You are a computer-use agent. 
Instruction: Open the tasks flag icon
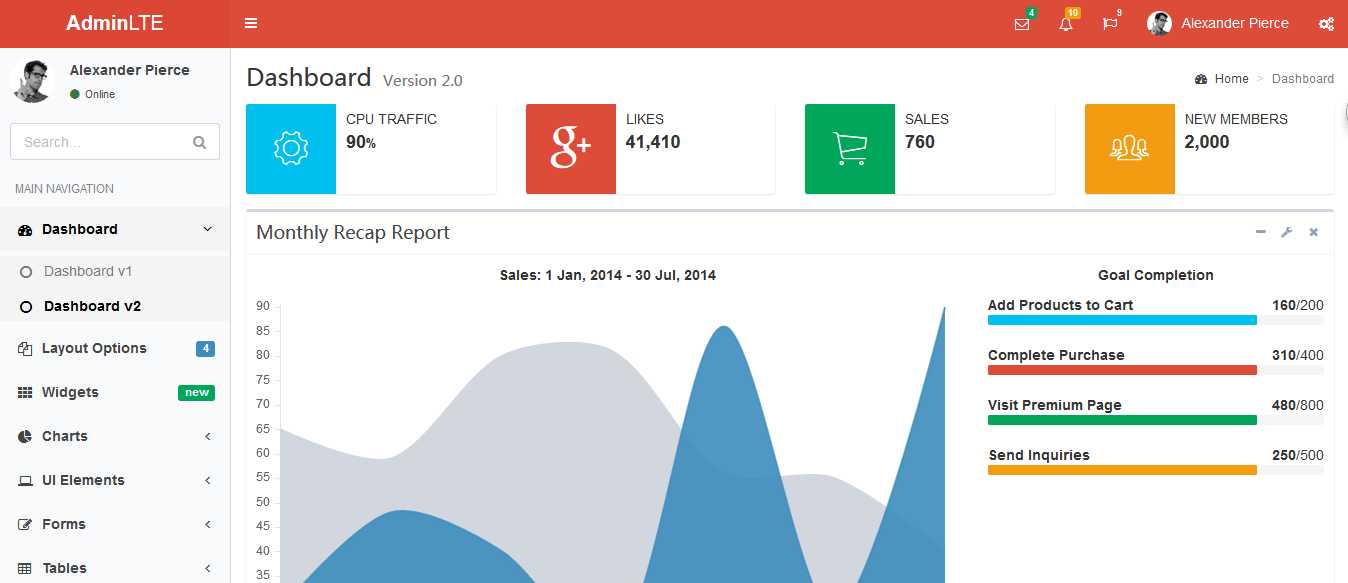[x=1109, y=24]
